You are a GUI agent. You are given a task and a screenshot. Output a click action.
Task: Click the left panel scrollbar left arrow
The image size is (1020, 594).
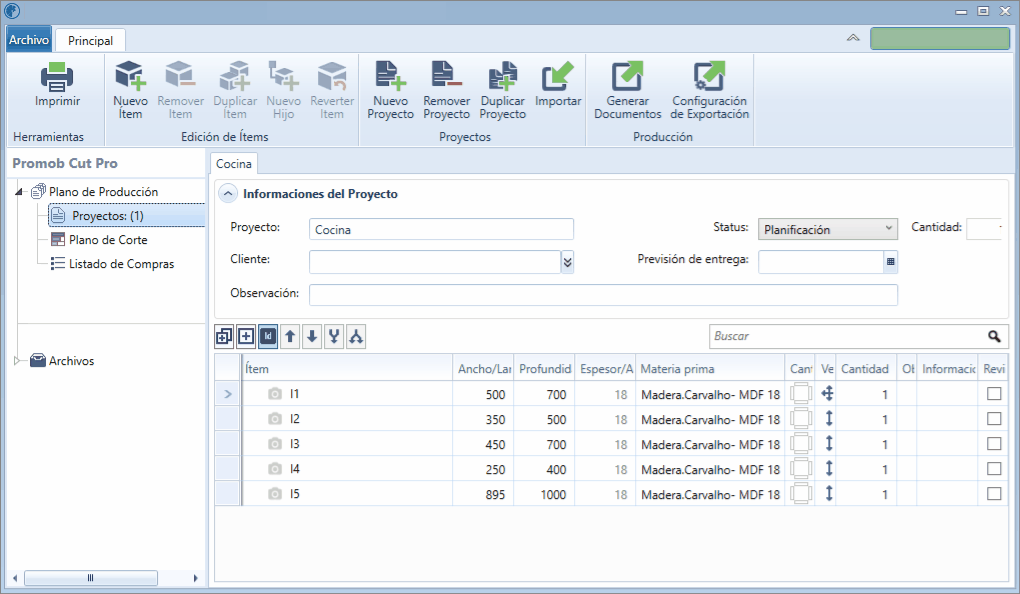tap(15, 578)
